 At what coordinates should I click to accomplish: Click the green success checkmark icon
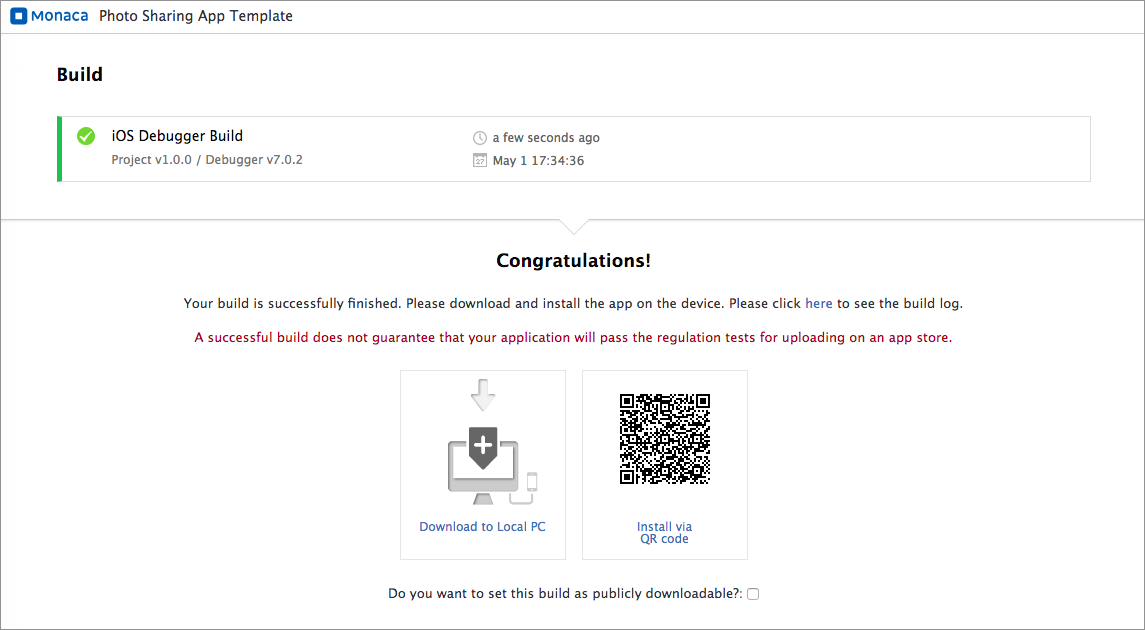86,136
